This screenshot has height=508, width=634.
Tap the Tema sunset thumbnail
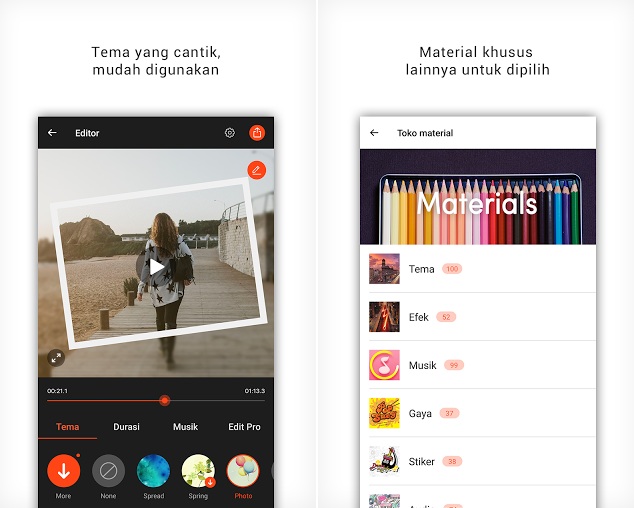384,269
